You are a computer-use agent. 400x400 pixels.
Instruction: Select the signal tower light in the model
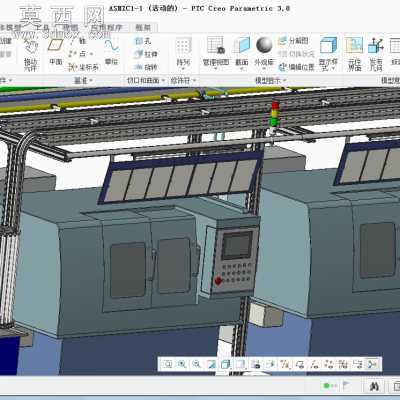[274, 117]
